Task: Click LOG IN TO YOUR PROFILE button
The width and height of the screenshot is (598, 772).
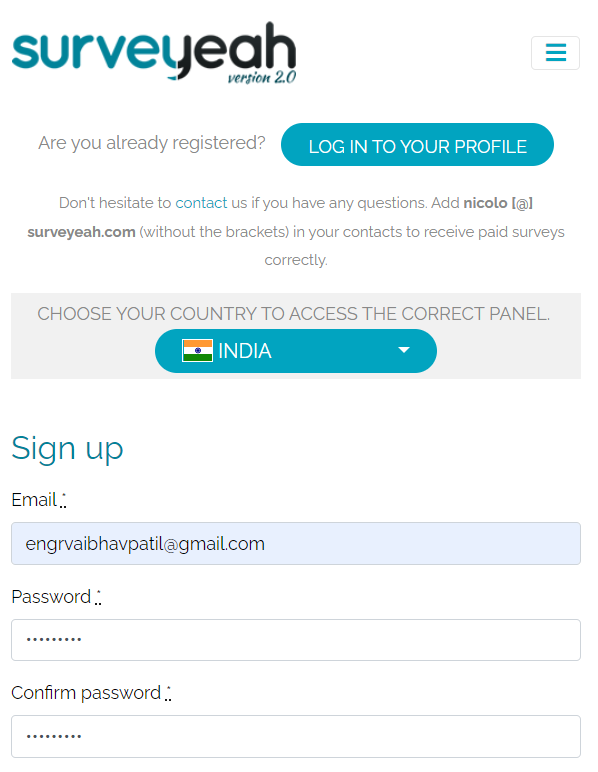Action: pyautogui.click(x=417, y=145)
